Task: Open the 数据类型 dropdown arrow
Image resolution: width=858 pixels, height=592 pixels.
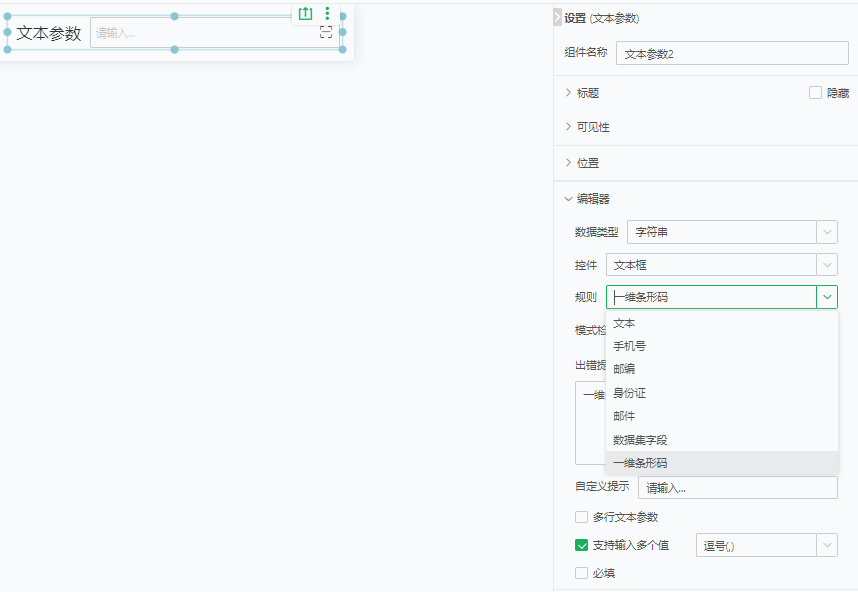Action: 827,232
